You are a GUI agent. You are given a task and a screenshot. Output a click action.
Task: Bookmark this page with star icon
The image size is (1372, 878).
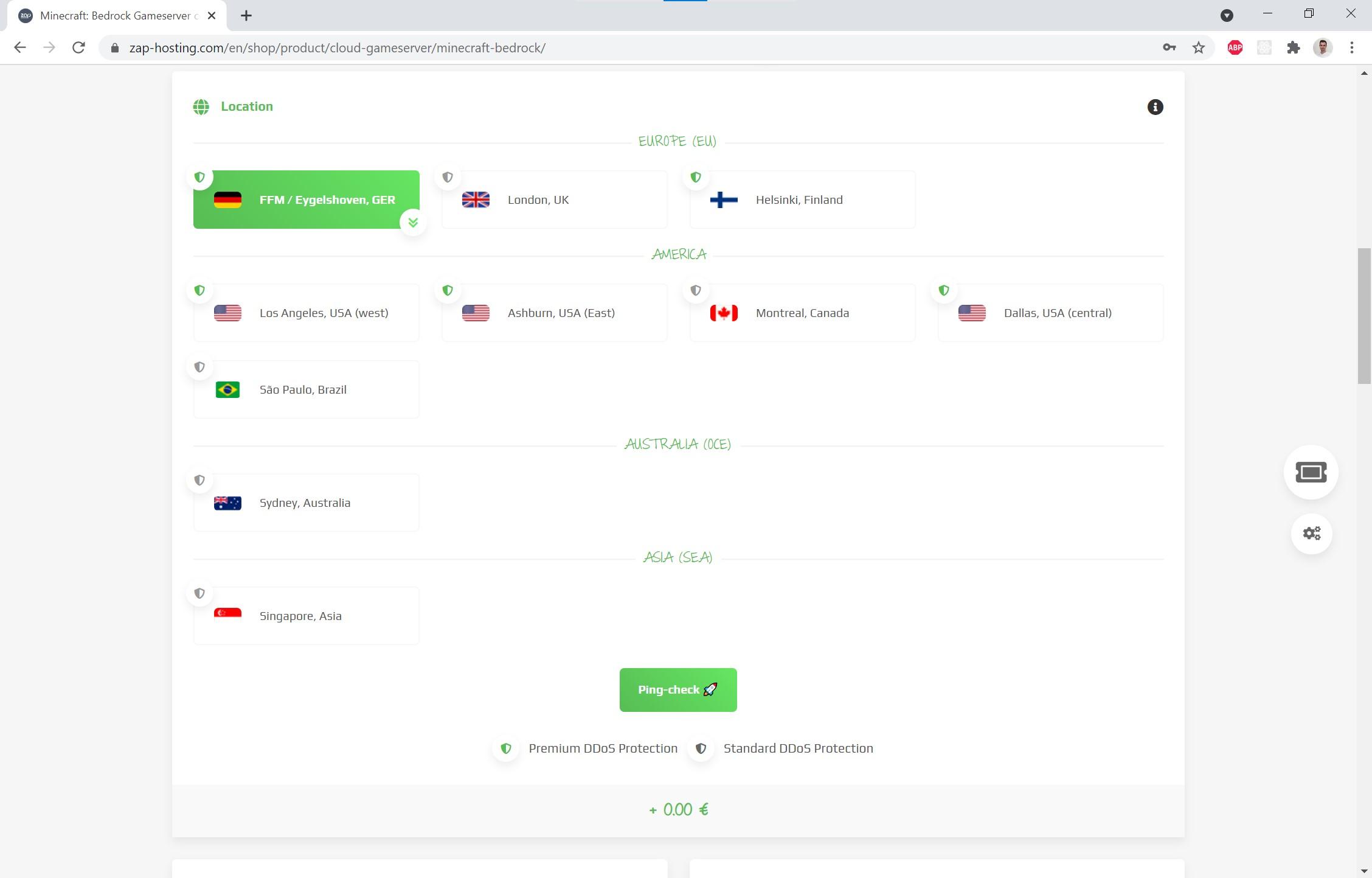(1199, 47)
